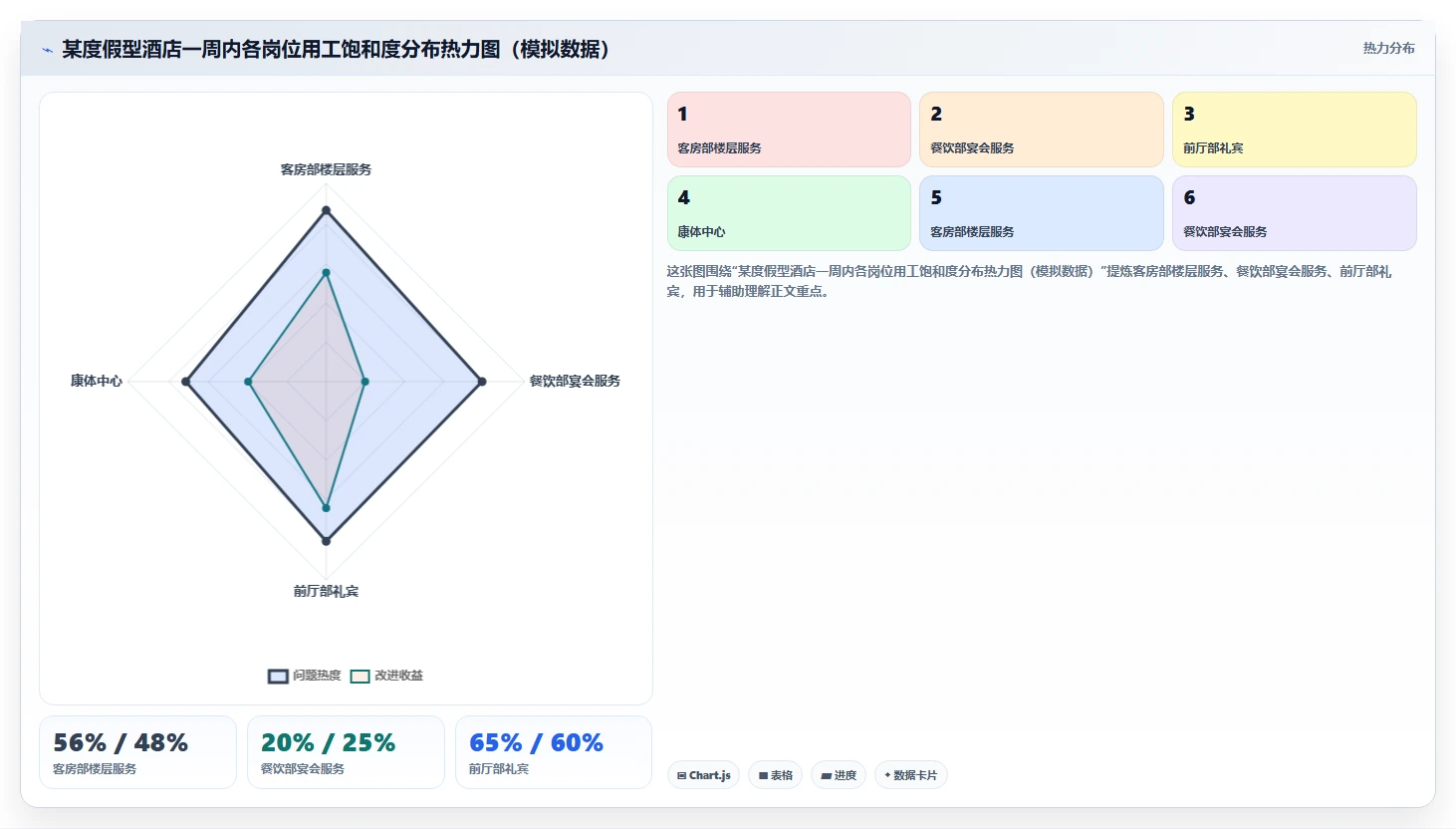
Task: Click the 康体中心 radar axis label
Action: click(97, 381)
